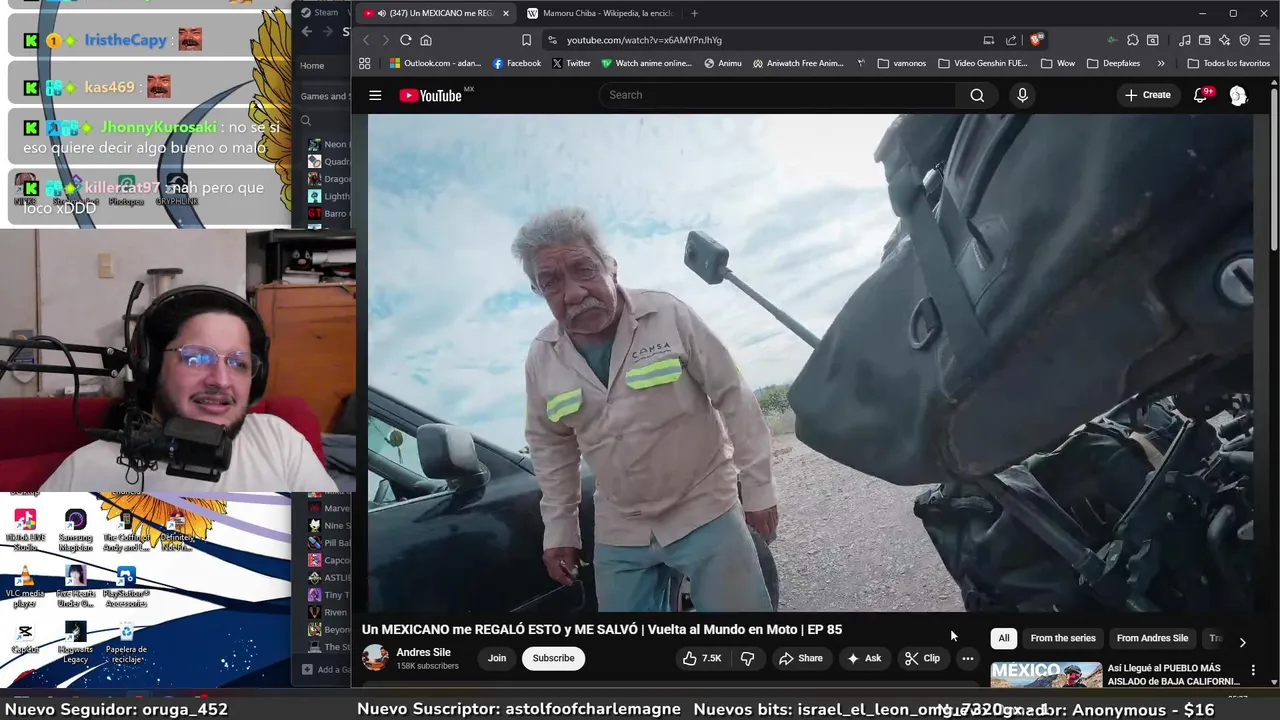Close the YouTube browser tab
The height and width of the screenshot is (720, 1280).
(x=506, y=13)
